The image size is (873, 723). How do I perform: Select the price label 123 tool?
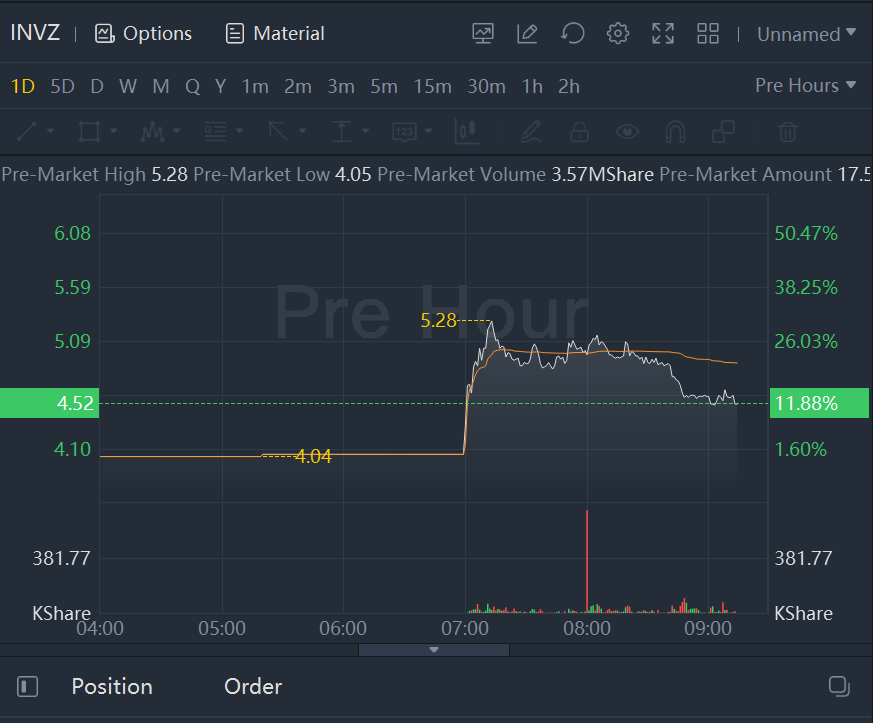coord(404,132)
